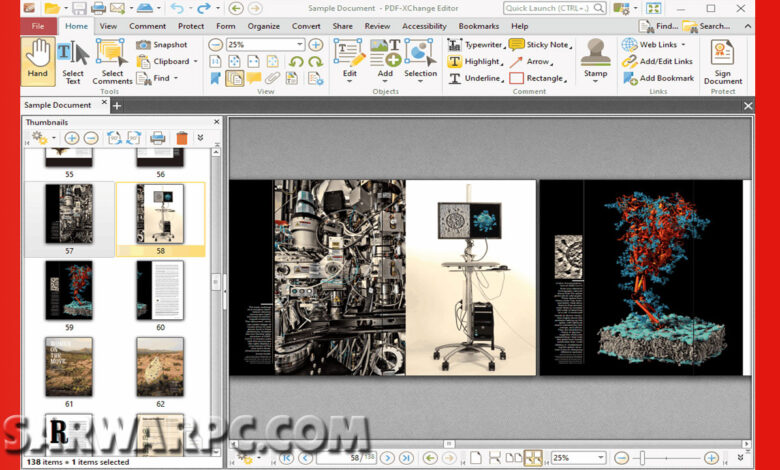Enable single page layout in status bar
Viewport: 780px width, 470px height.
[476, 458]
